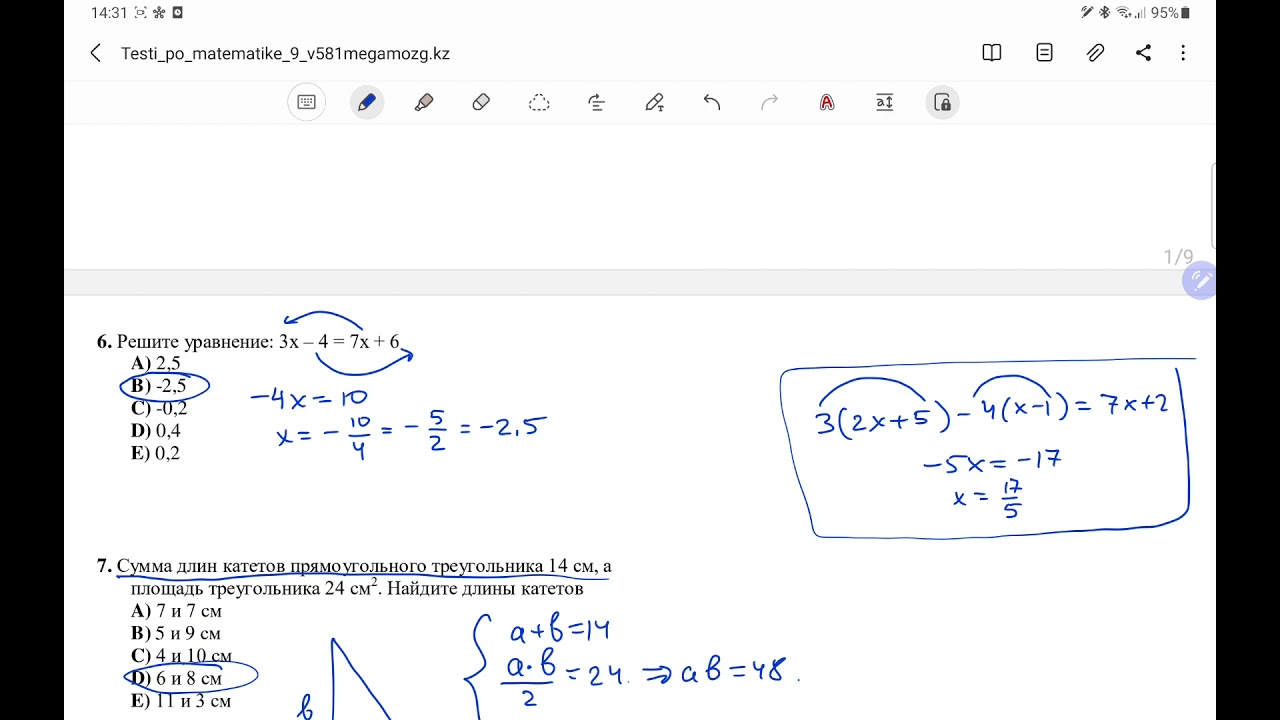Screen dimensions: 1280x720
Task: Tap the page indicator 1/9
Action: pyautogui.click(x=1178, y=257)
